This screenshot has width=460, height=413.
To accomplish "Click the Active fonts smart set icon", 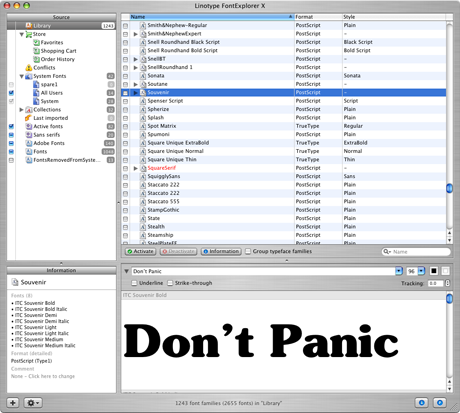I will click(x=29, y=126).
